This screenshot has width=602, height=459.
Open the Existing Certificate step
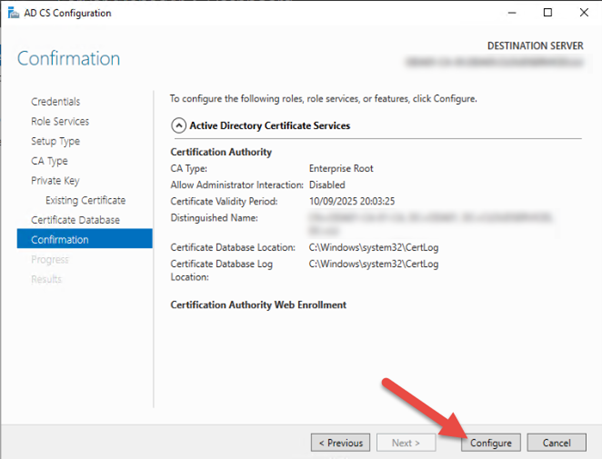tap(85, 200)
